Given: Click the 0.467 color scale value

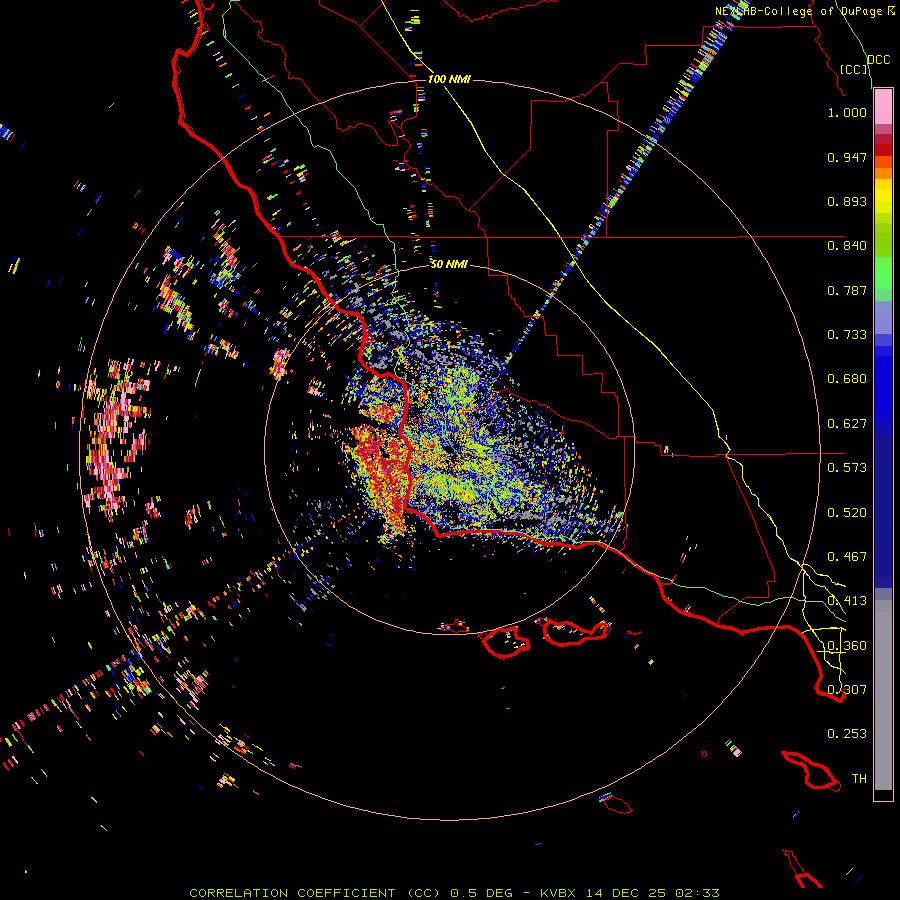Looking at the screenshot, I should point(847,557).
